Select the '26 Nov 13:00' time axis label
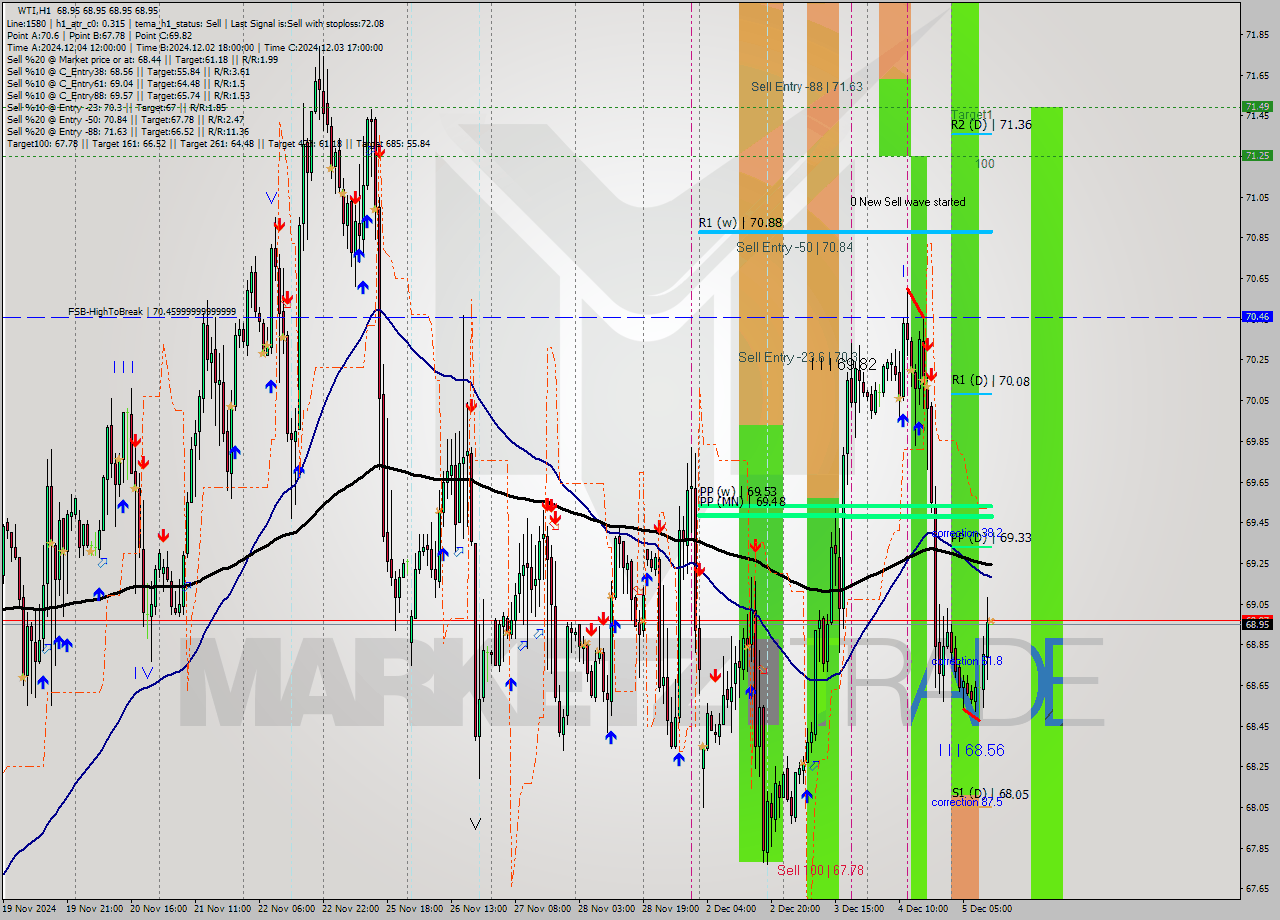 [478, 909]
